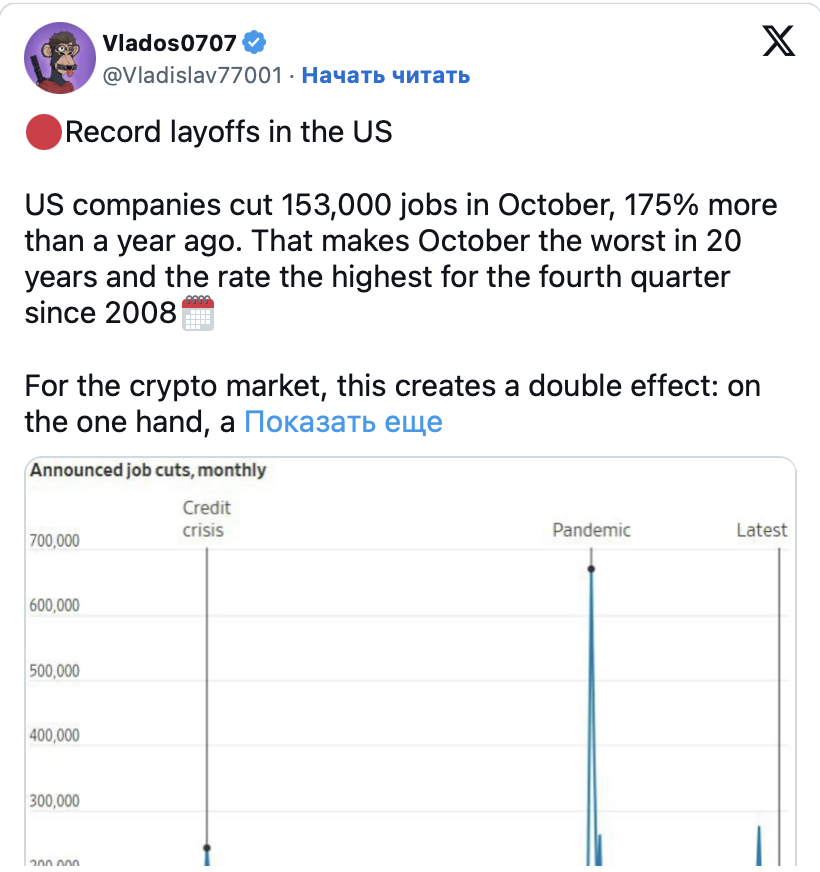
Task: Expand tweet with "Показать еще"
Action: 343,422
